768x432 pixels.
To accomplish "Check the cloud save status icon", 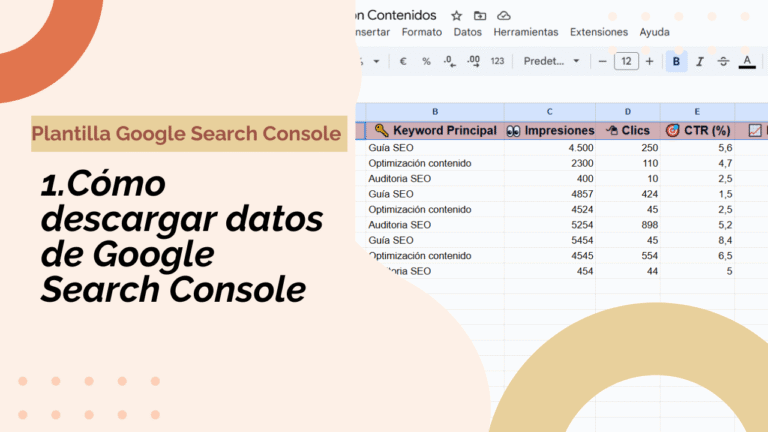I will pos(504,16).
